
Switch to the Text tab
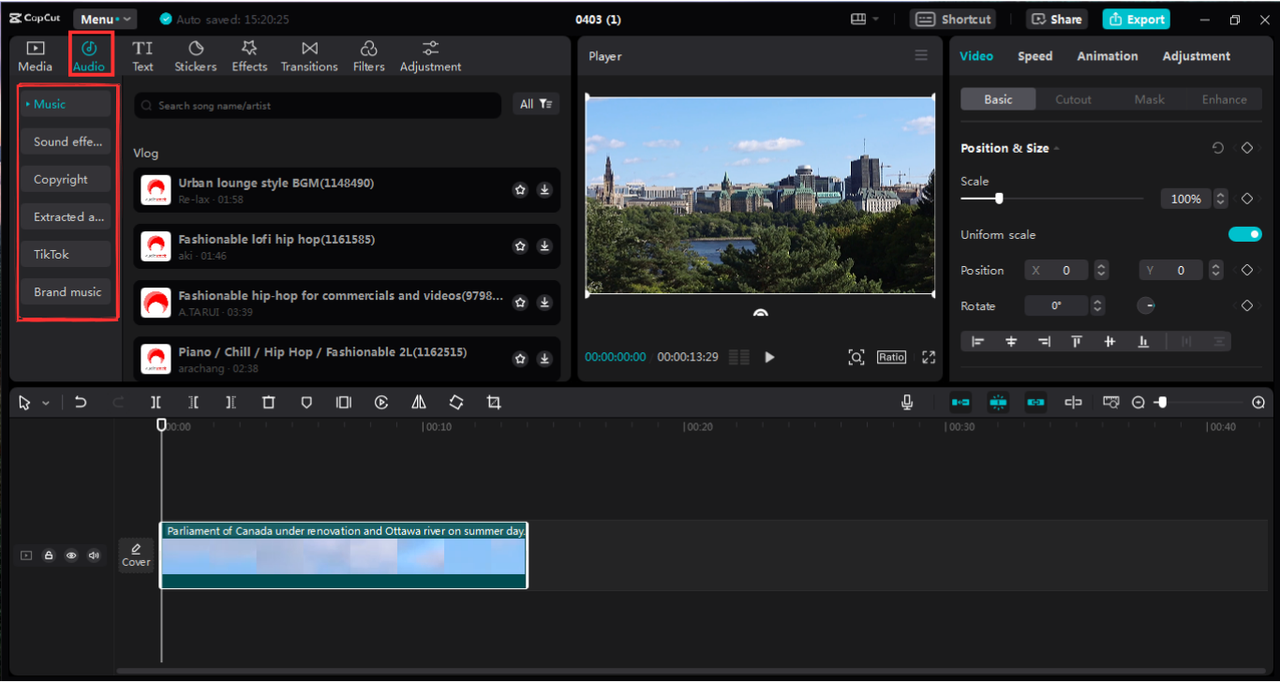[142, 55]
